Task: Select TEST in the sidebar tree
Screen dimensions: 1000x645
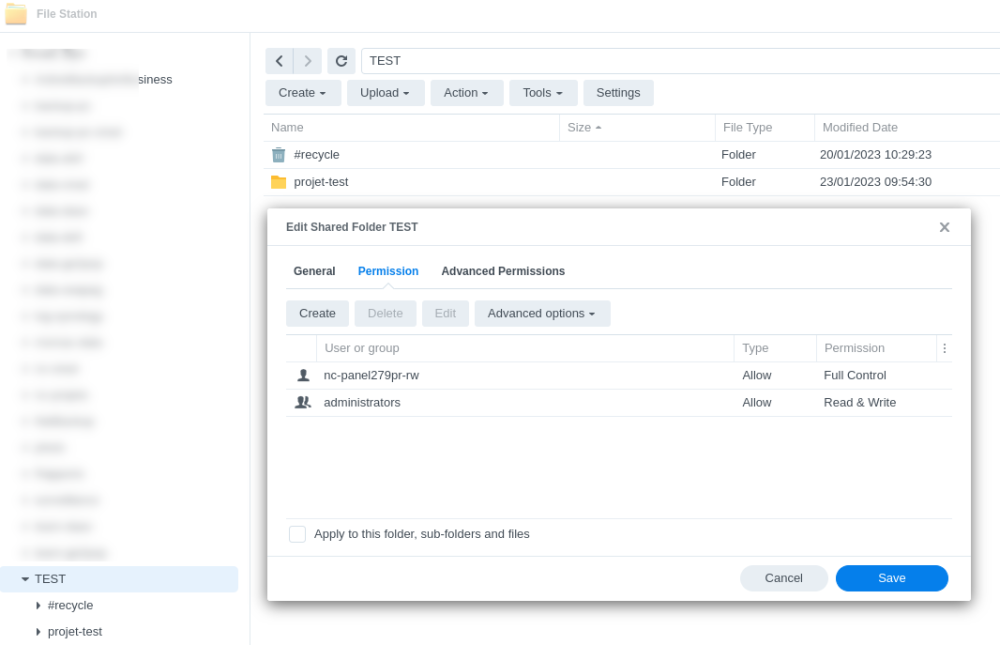Action: [x=119, y=579]
